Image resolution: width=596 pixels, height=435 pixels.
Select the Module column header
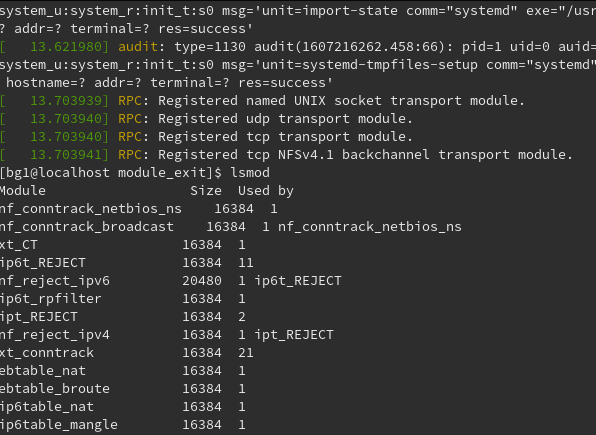pos(22,191)
